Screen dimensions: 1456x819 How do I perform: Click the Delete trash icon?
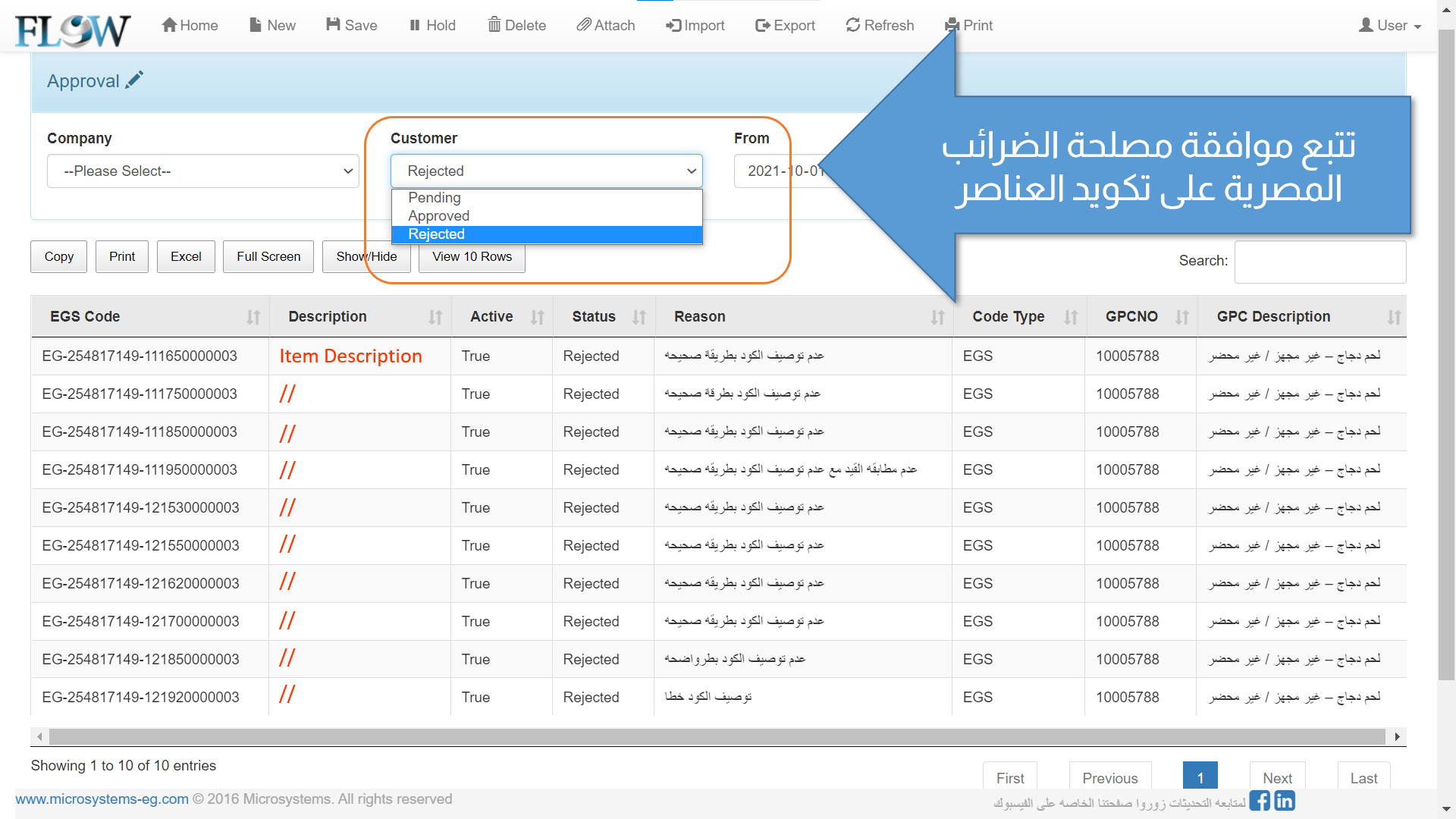coord(494,24)
